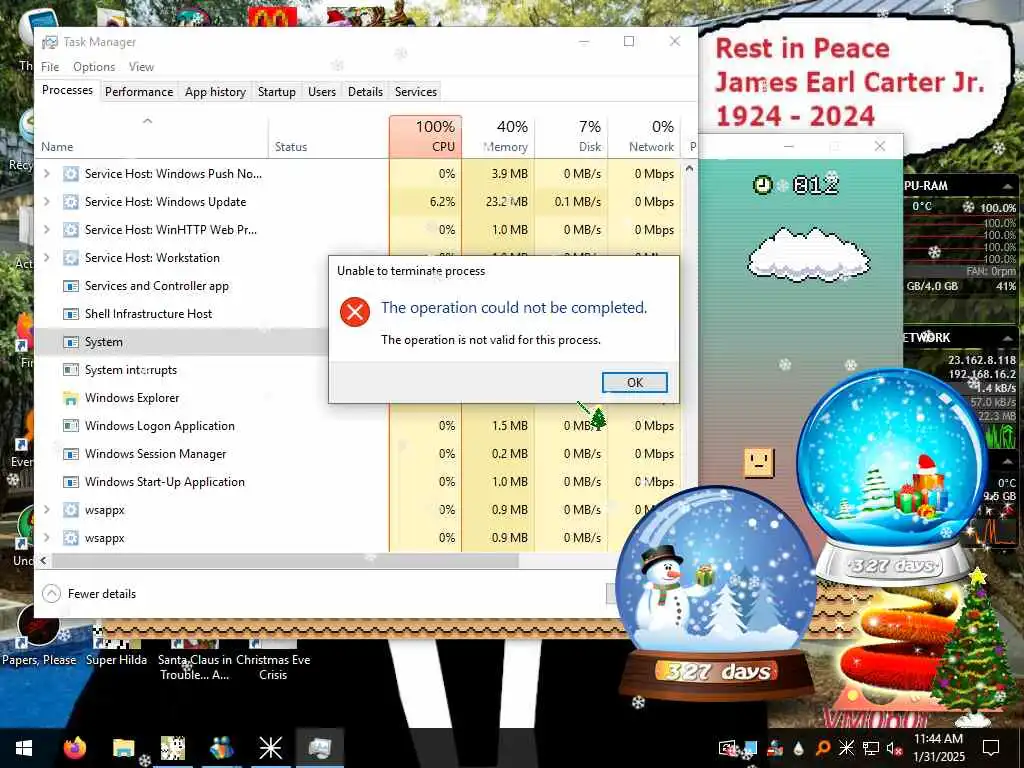The height and width of the screenshot is (768, 1024).
Task: Click the orange magnifier tray icon
Action: click(x=823, y=748)
